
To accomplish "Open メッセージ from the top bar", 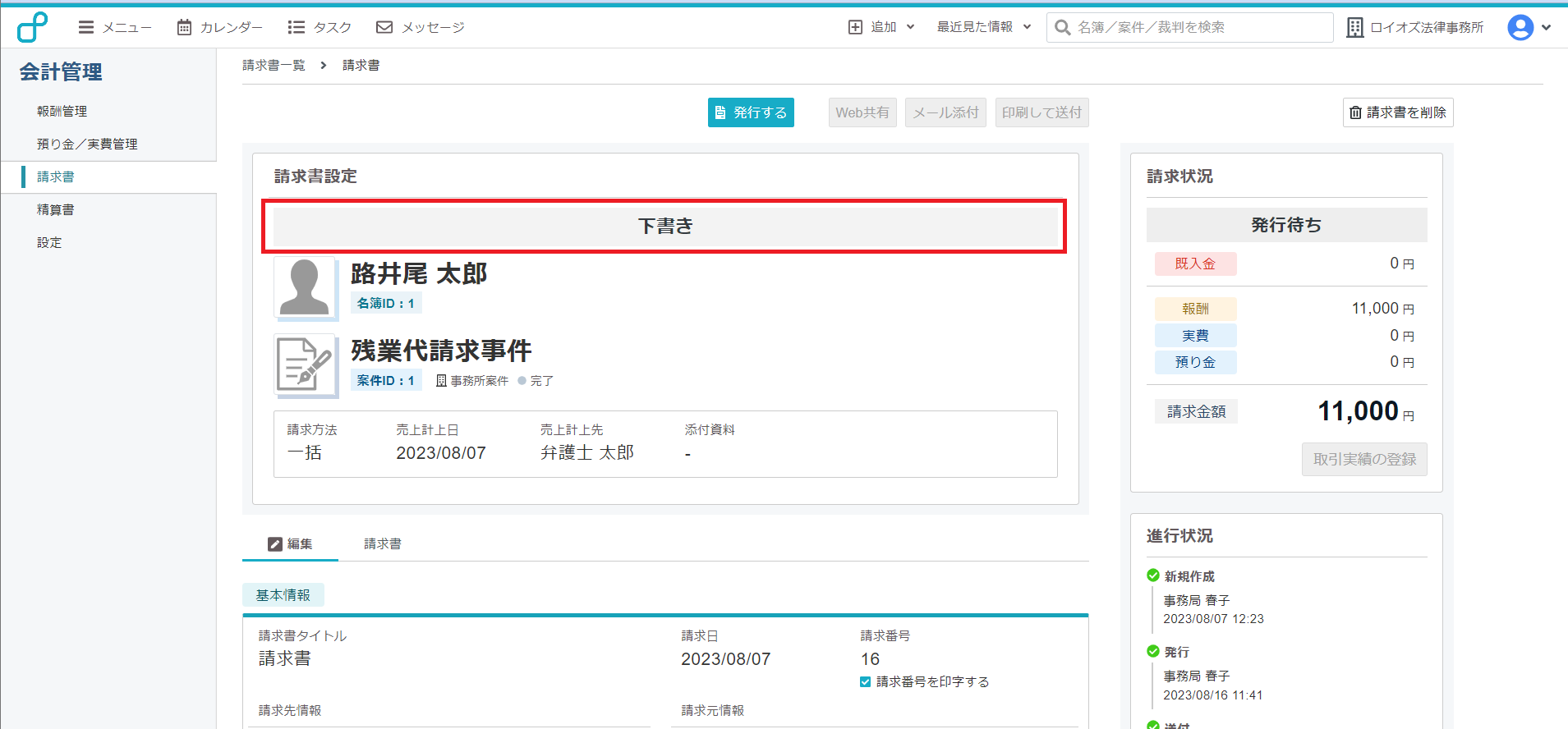I will (421, 27).
